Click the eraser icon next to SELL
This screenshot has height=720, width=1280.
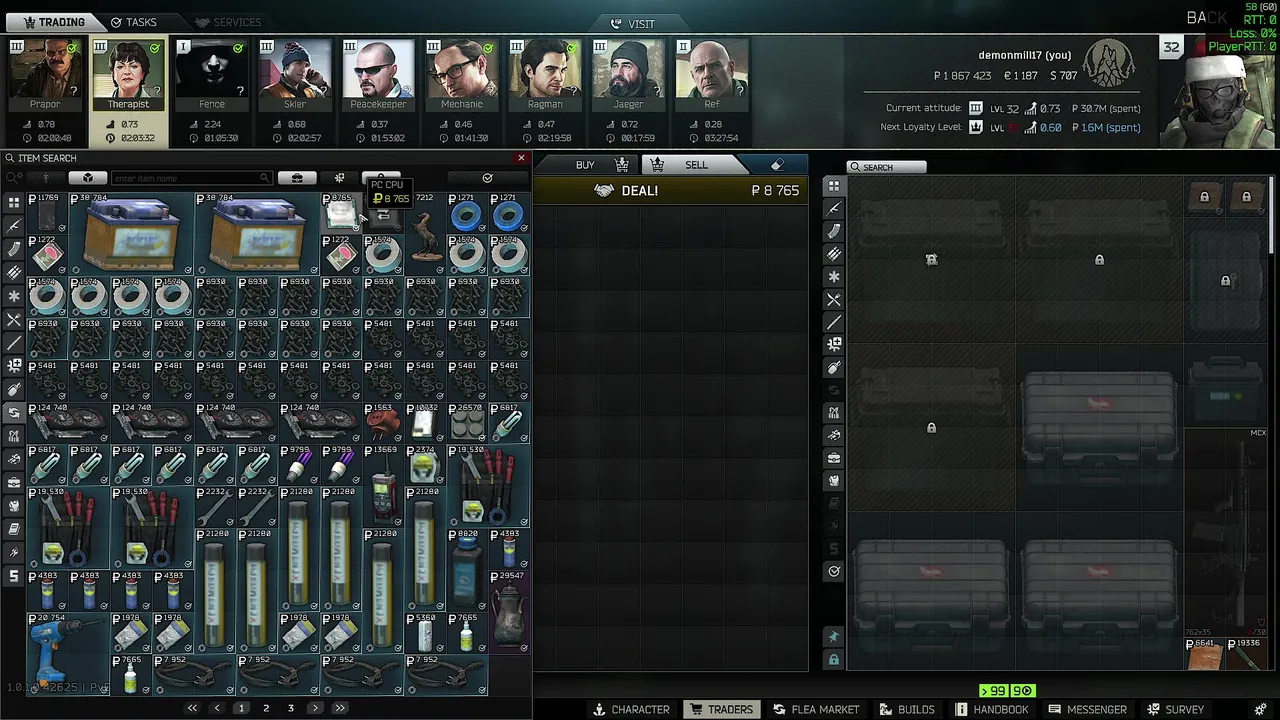(777, 165)
